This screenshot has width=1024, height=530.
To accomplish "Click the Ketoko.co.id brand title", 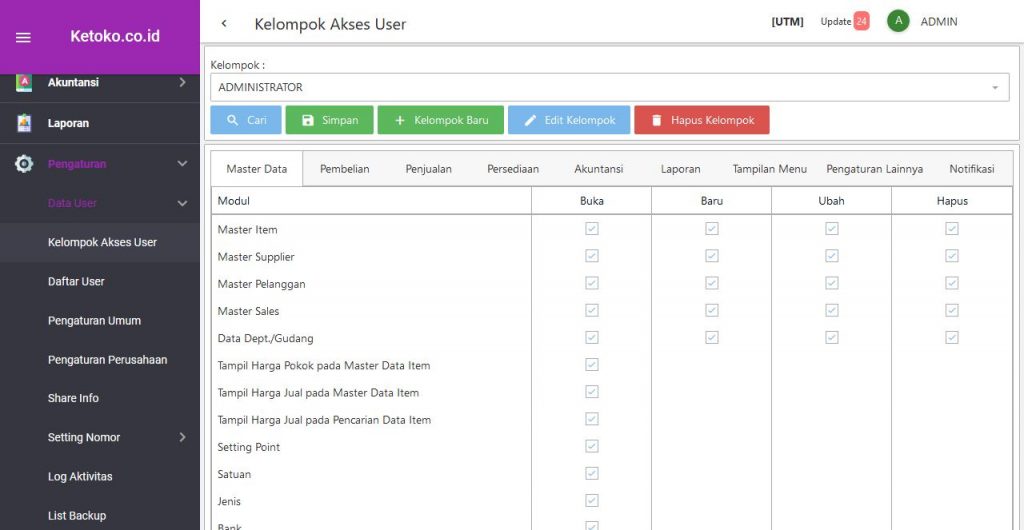I will click(x=115, y=37).
